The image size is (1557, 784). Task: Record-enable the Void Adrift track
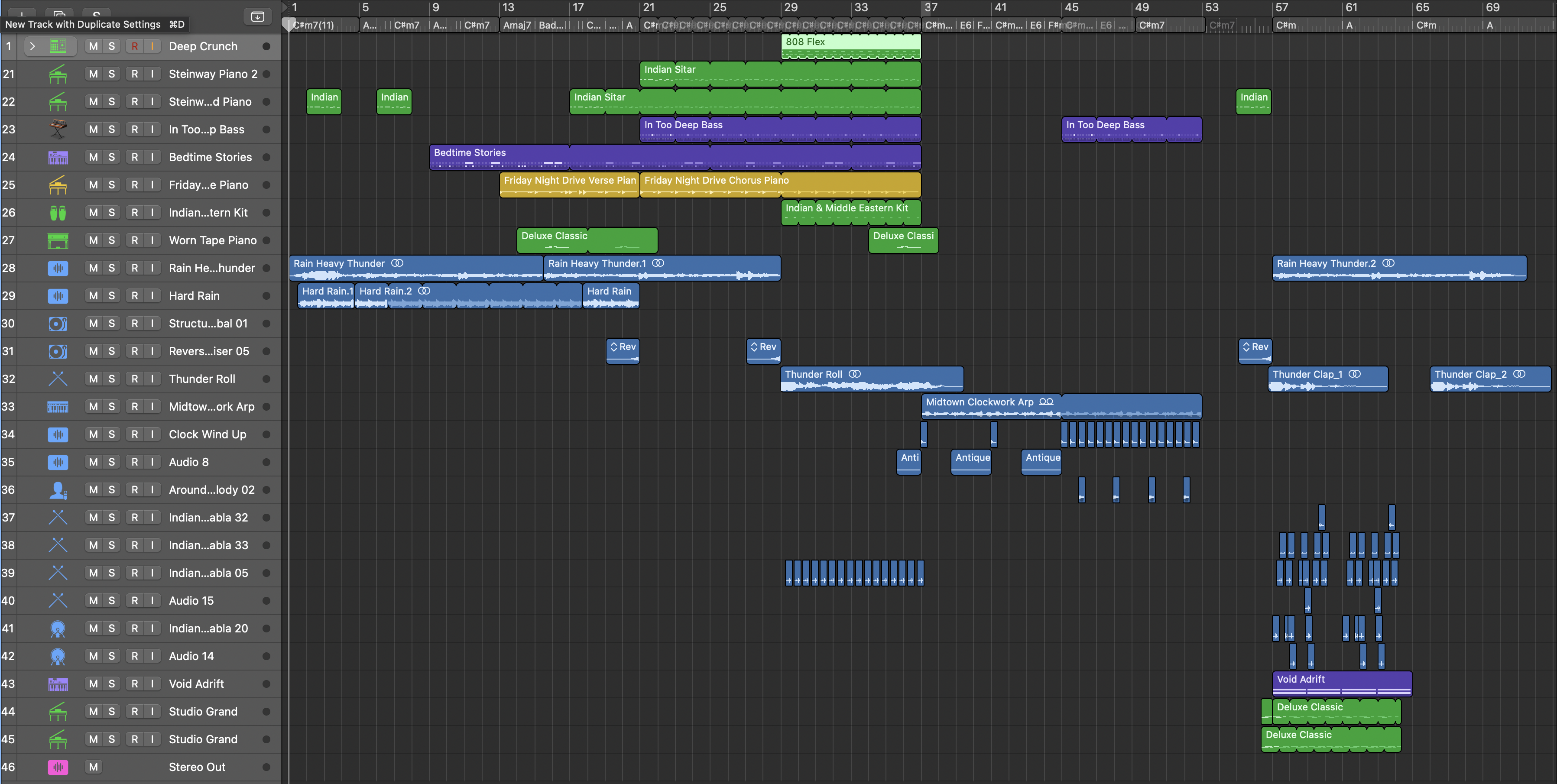pos(134,684)
